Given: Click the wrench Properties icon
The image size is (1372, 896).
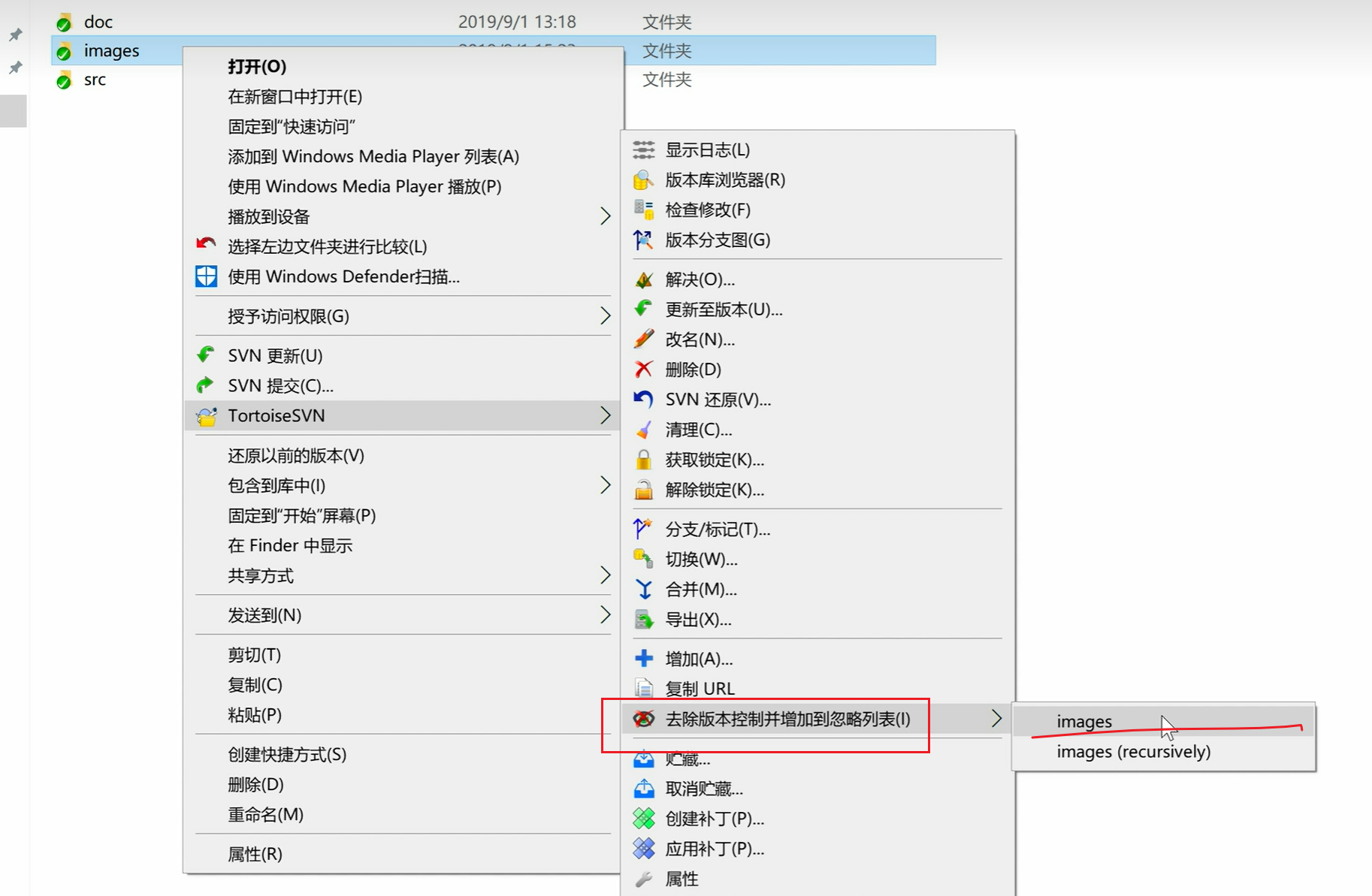Looking at the screenshot, I should coord(644,879).
